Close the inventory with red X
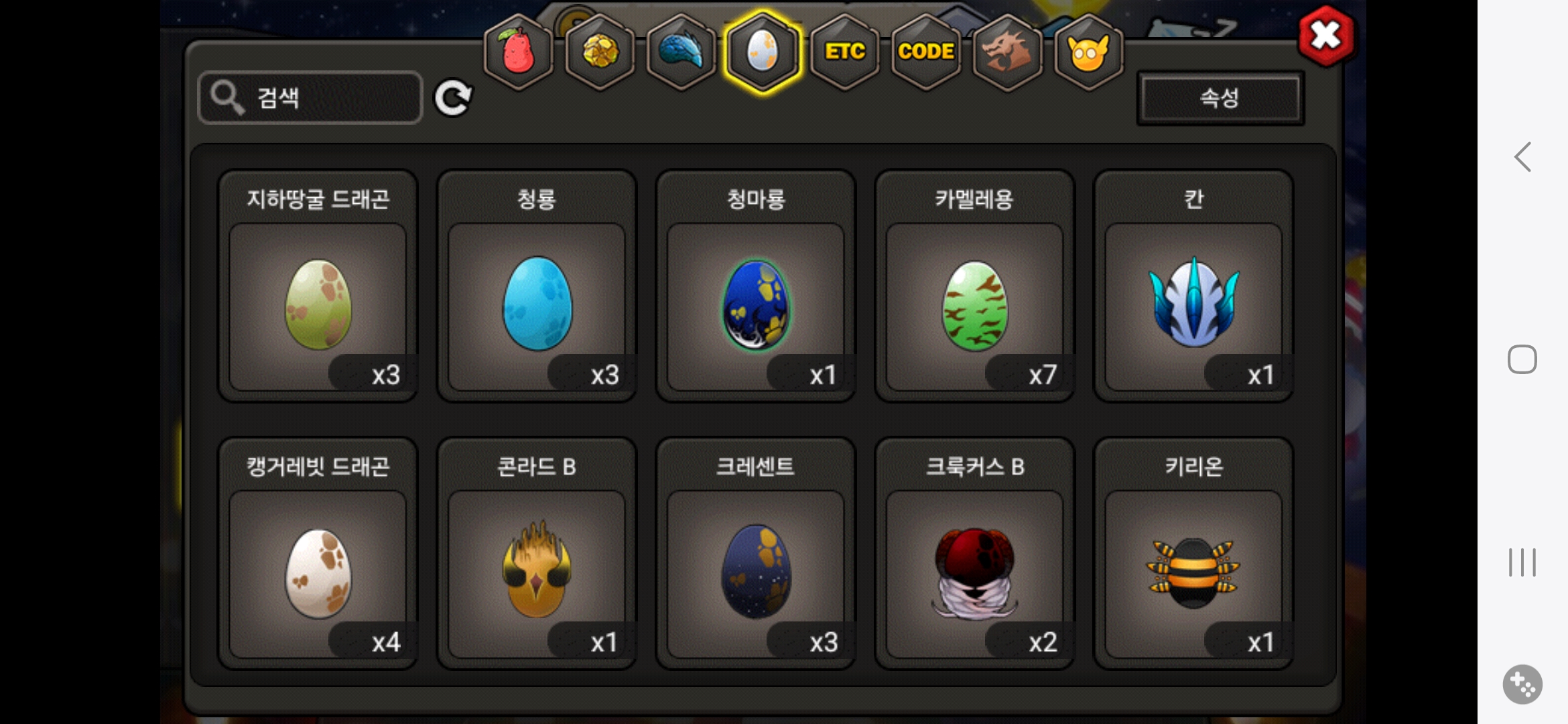1568x724 pixels. click(1325, 36)
